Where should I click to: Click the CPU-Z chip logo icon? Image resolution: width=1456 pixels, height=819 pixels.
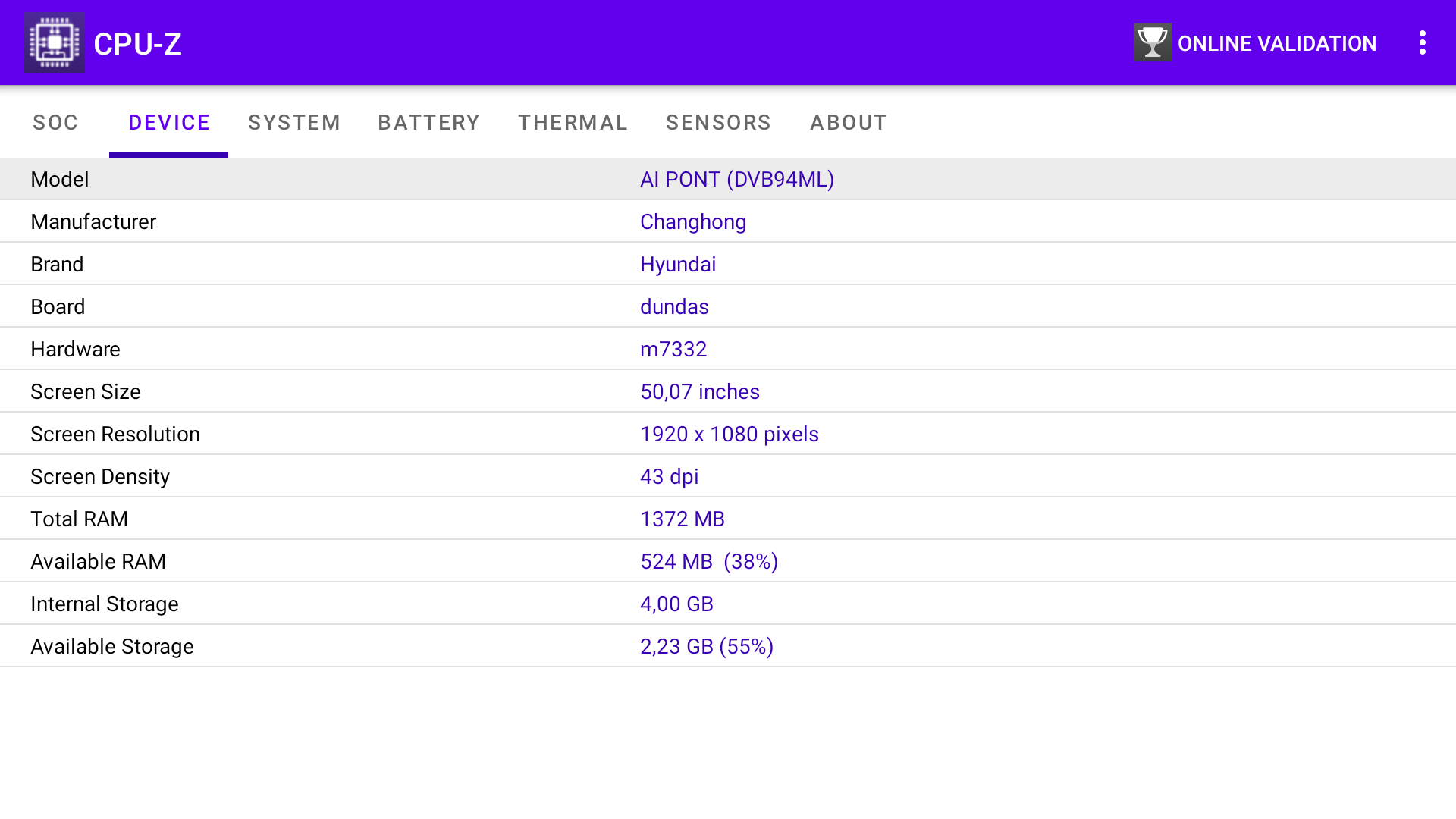point(54,42)
